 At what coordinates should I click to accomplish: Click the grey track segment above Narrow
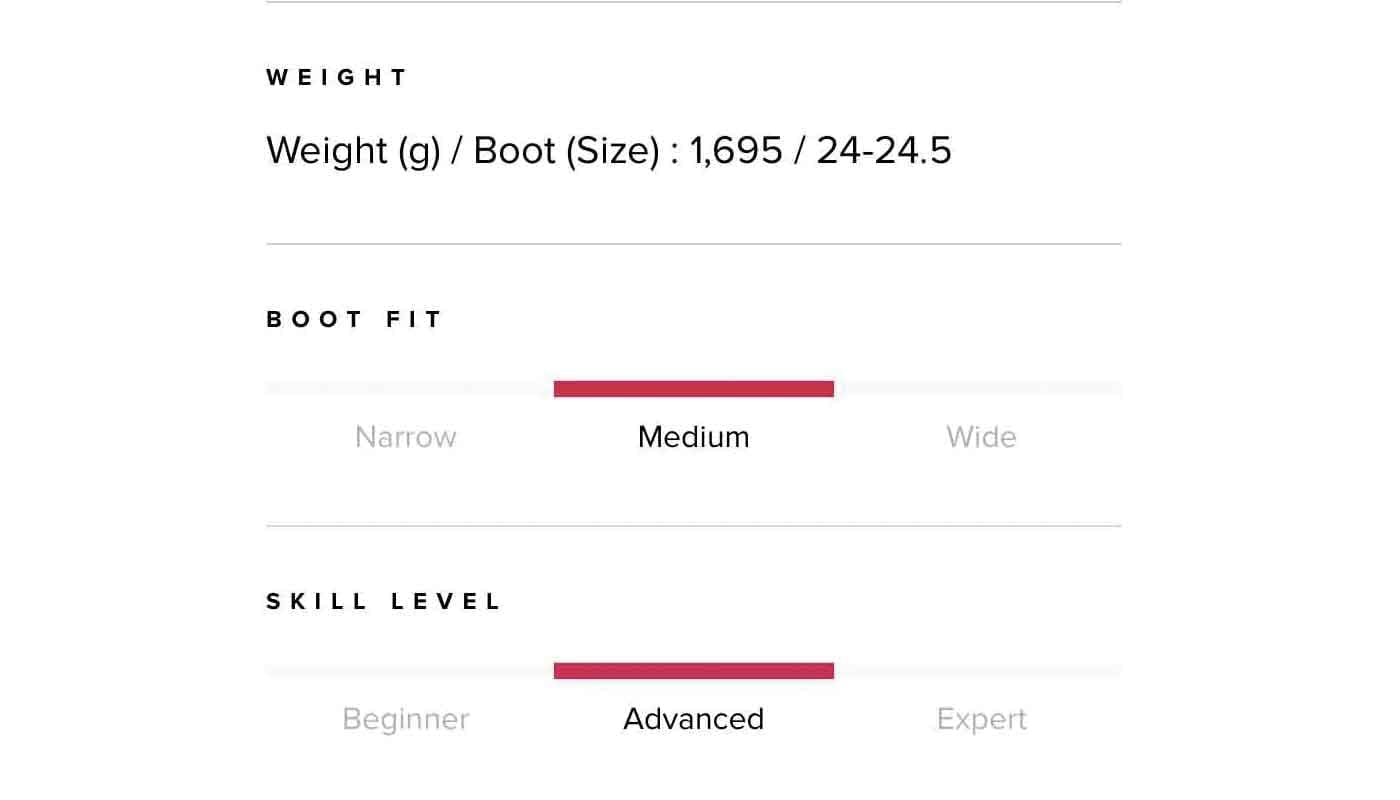click(x=410, y=389)
